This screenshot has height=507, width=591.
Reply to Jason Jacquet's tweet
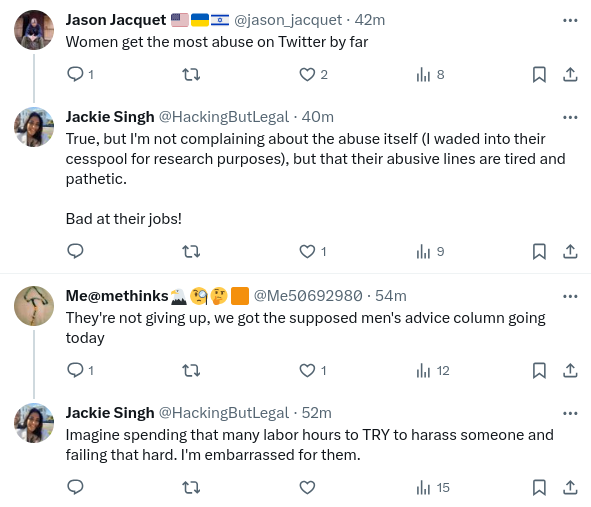pyautogui.click(x=80, y=74)
